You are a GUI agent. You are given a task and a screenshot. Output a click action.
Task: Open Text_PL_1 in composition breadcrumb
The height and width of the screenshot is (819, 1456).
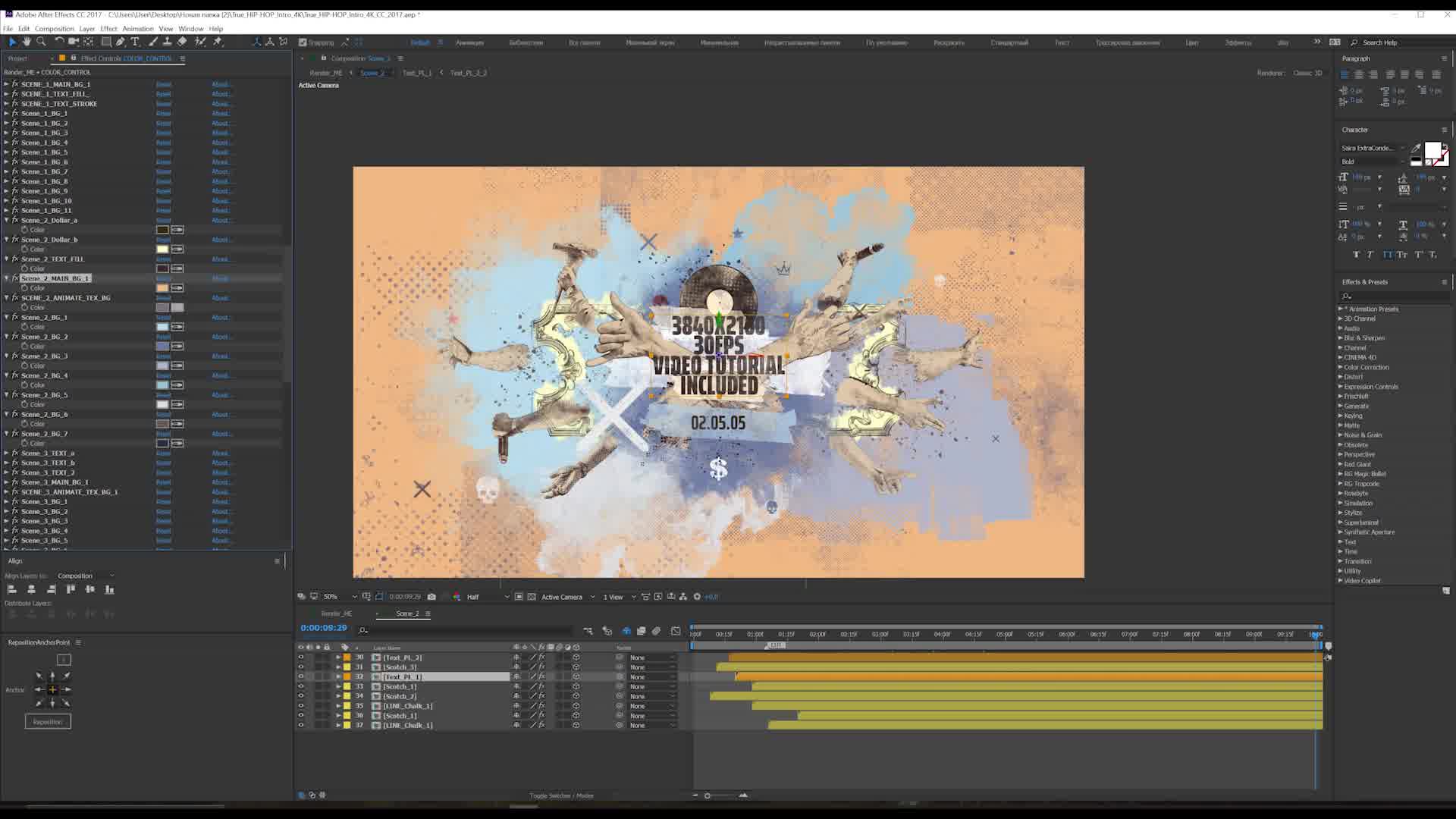point(416,73)
